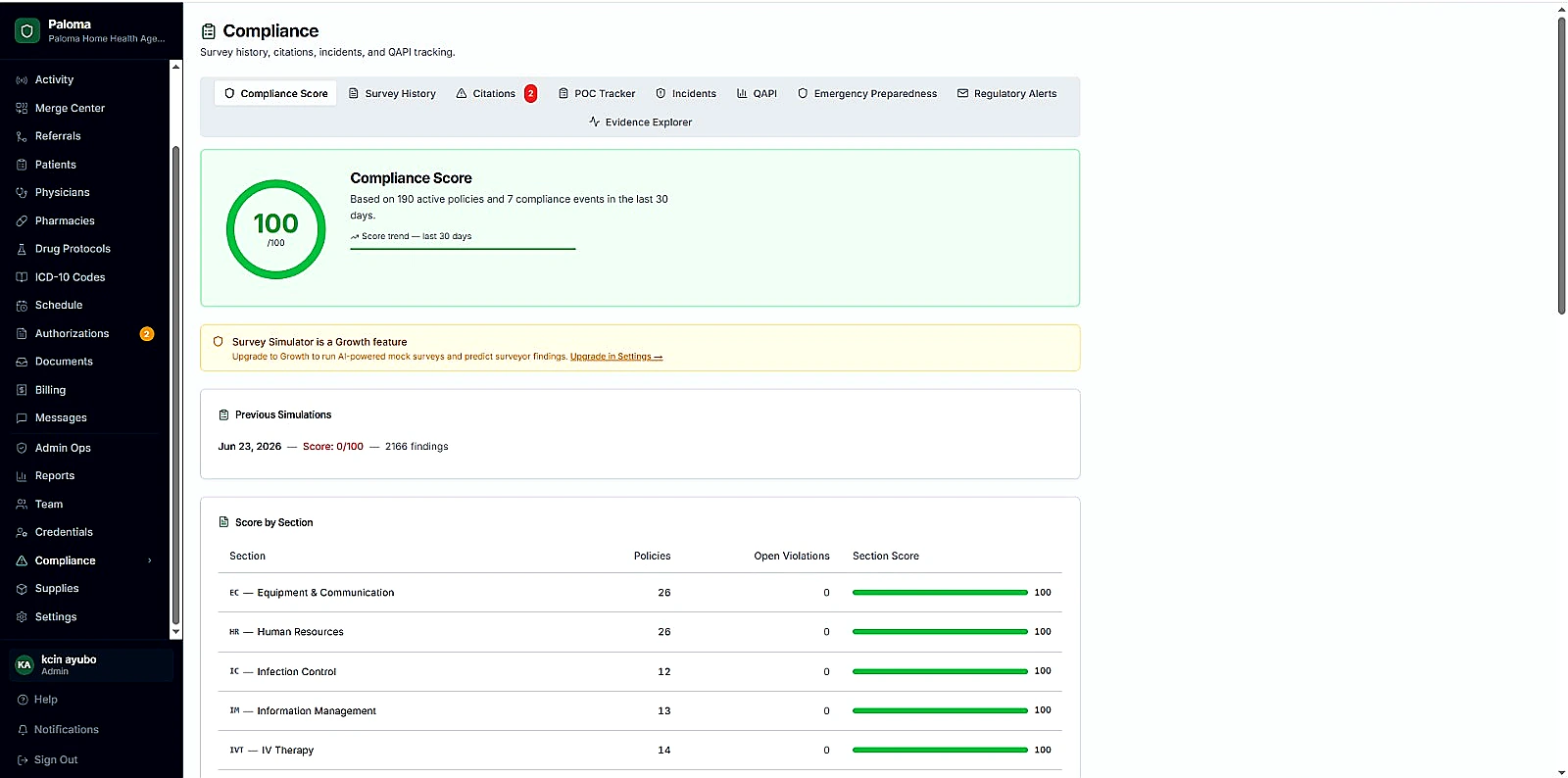This screenshot has width=1568, height=778.
Task: Open Referrals icon in sidebar
Action: (22, 136)
